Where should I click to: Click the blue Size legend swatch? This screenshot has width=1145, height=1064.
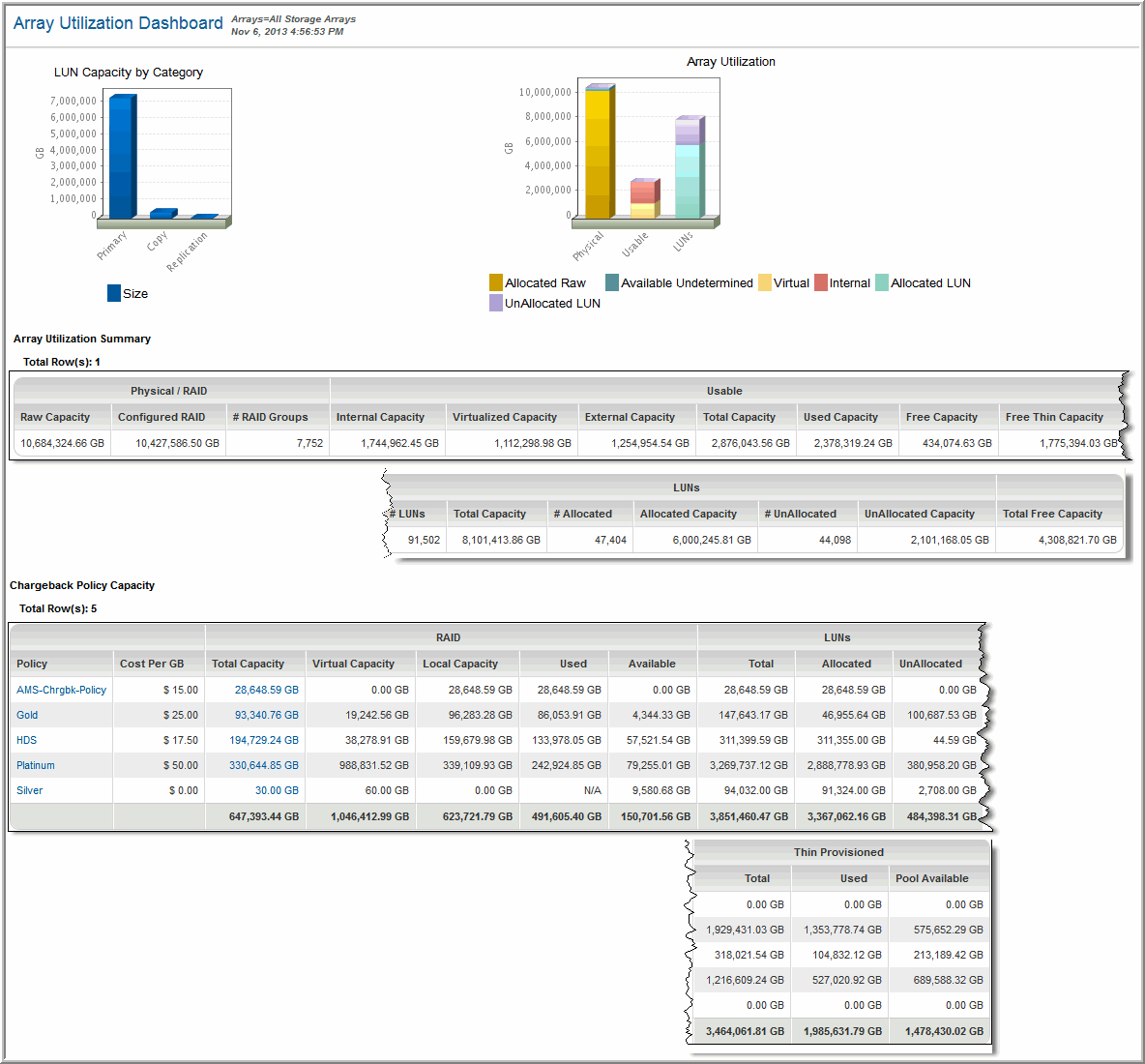pyautogui.click(x=114, y=293)
